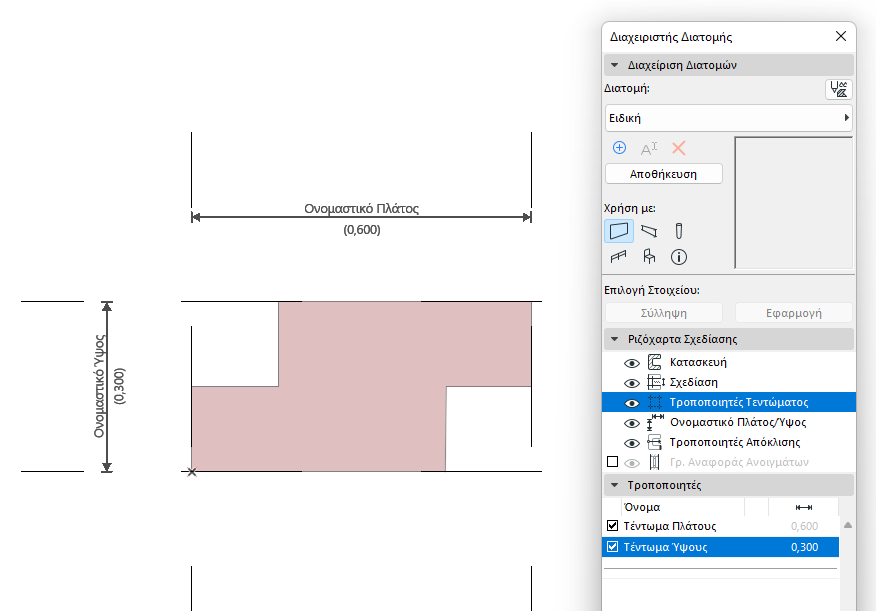Click the Αποθήκευση button

664,174
